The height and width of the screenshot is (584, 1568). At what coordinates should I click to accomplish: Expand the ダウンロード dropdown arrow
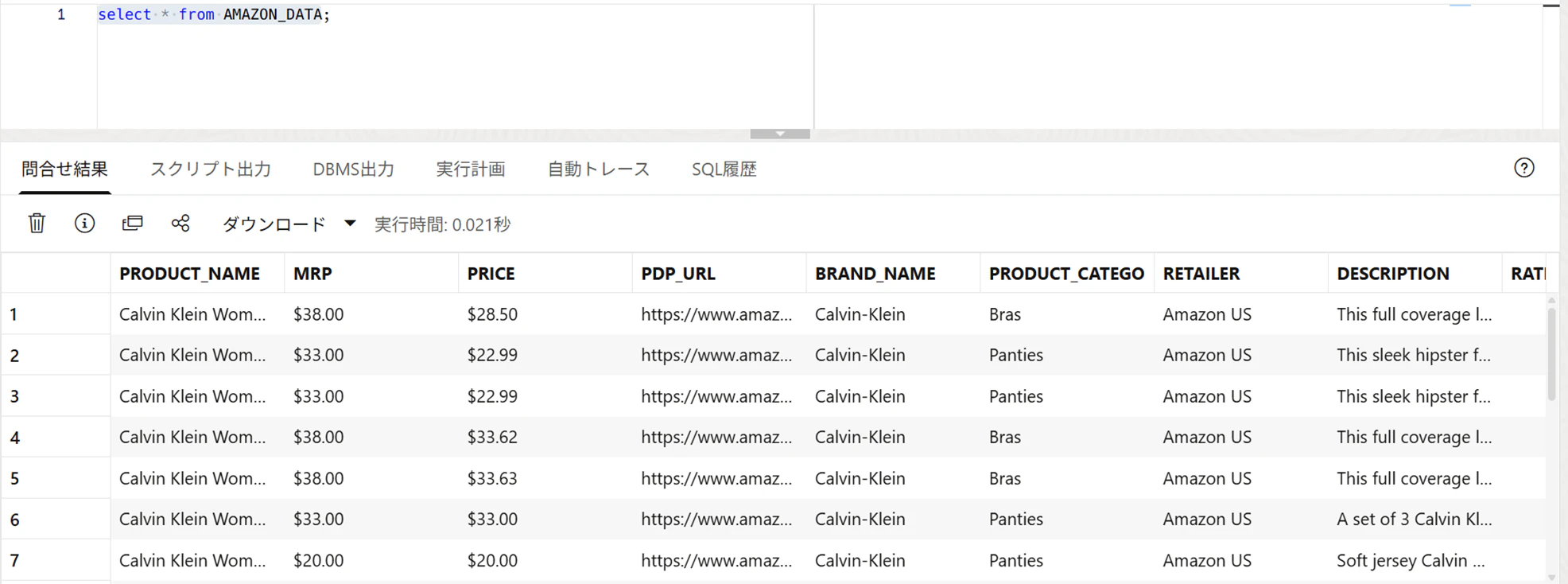[350, 224]
